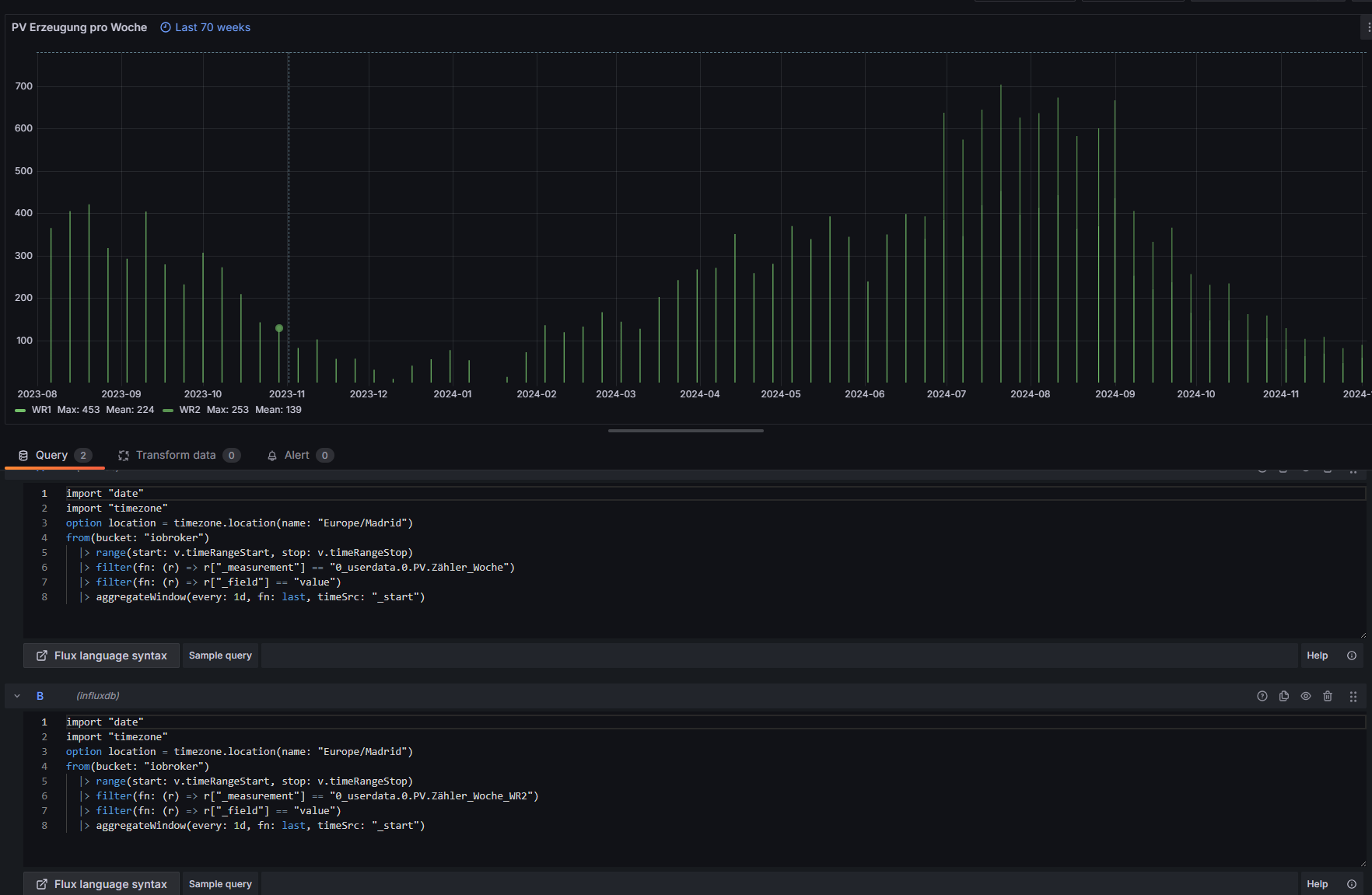
Task: Click the resize grip of query A editor
Action: 1363,635
